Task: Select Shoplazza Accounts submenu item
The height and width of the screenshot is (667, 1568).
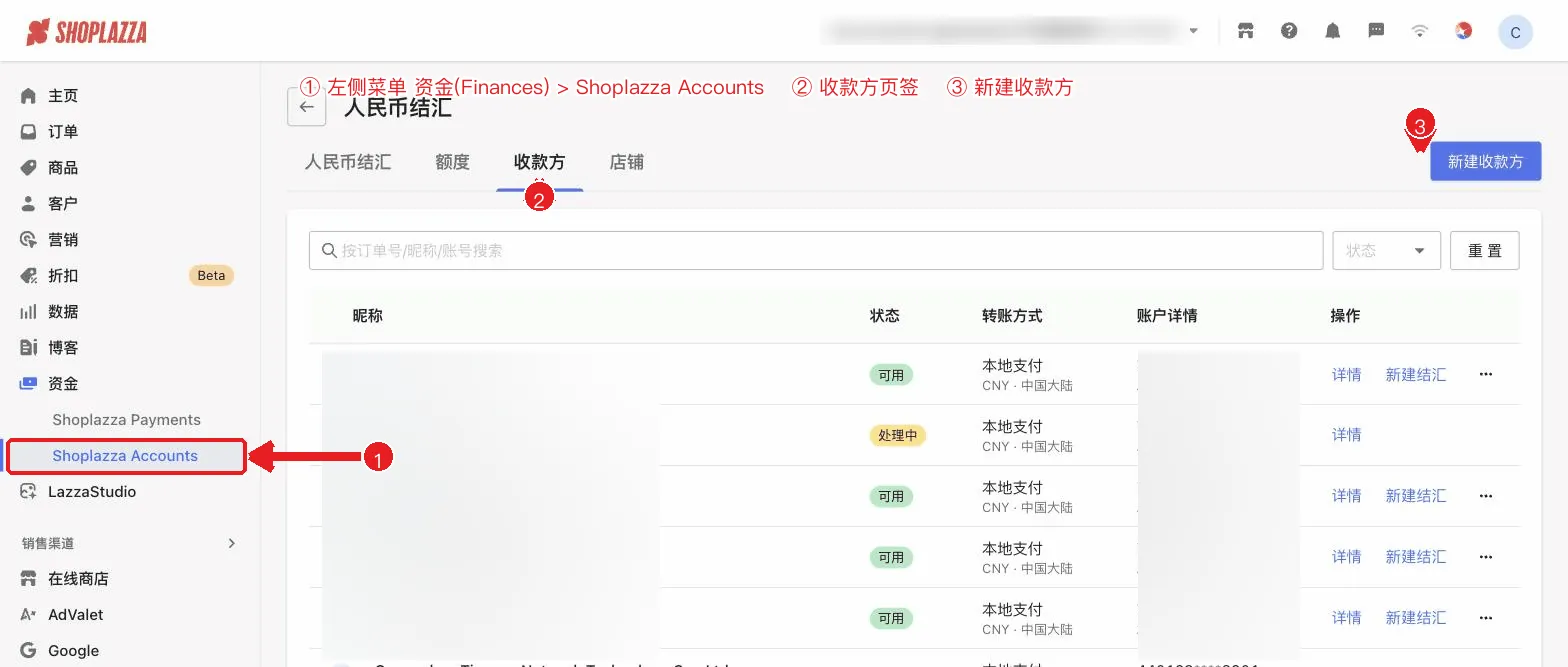Action: (125, 456)
